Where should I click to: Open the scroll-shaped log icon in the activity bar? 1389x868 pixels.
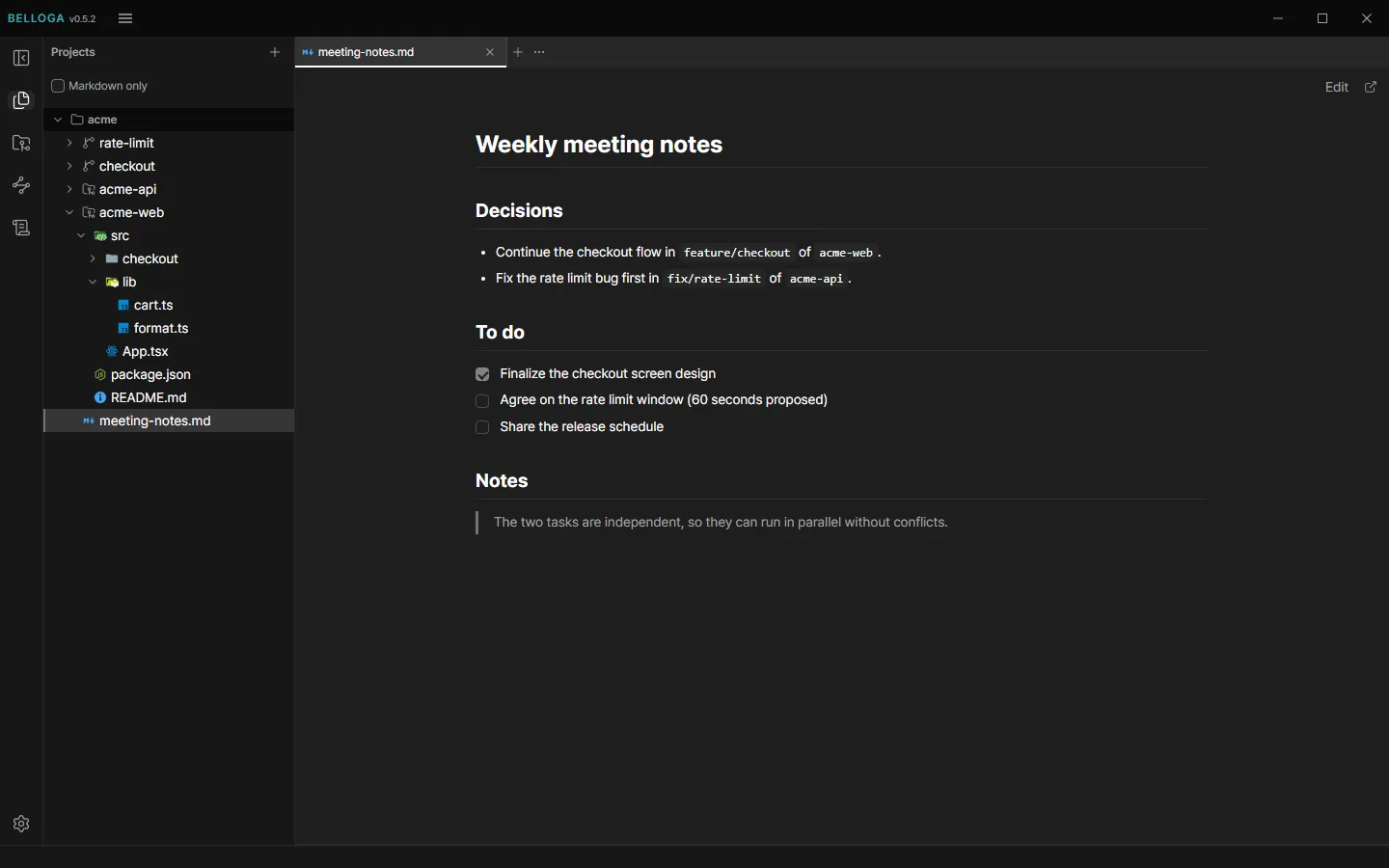click(x=21, y=228)
